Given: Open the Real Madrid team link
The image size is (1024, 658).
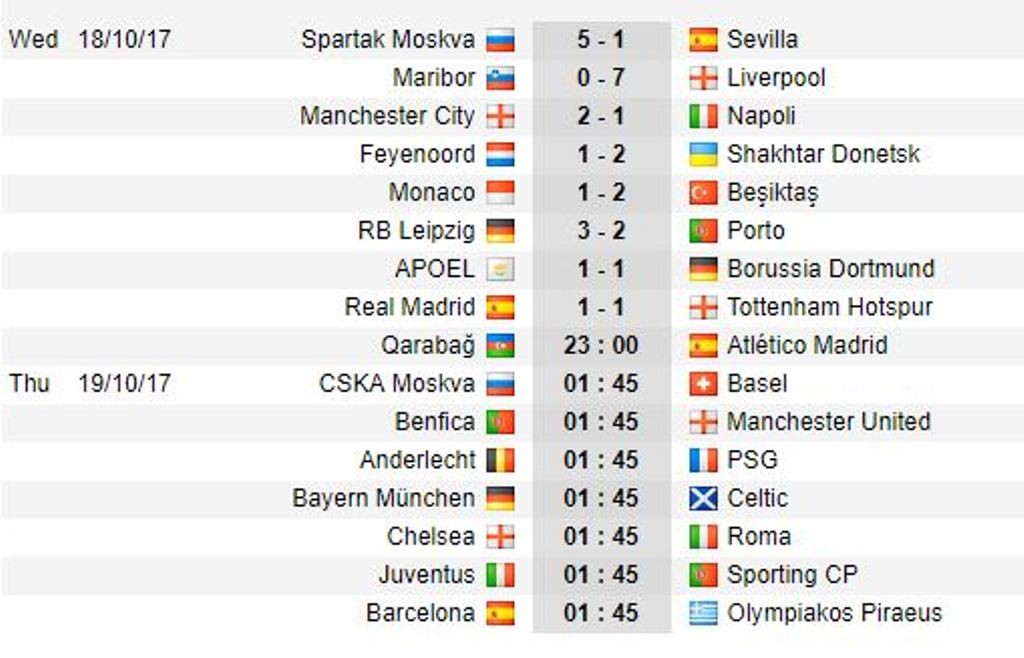Looking at the screenshot, I should [x=410, y=307].
